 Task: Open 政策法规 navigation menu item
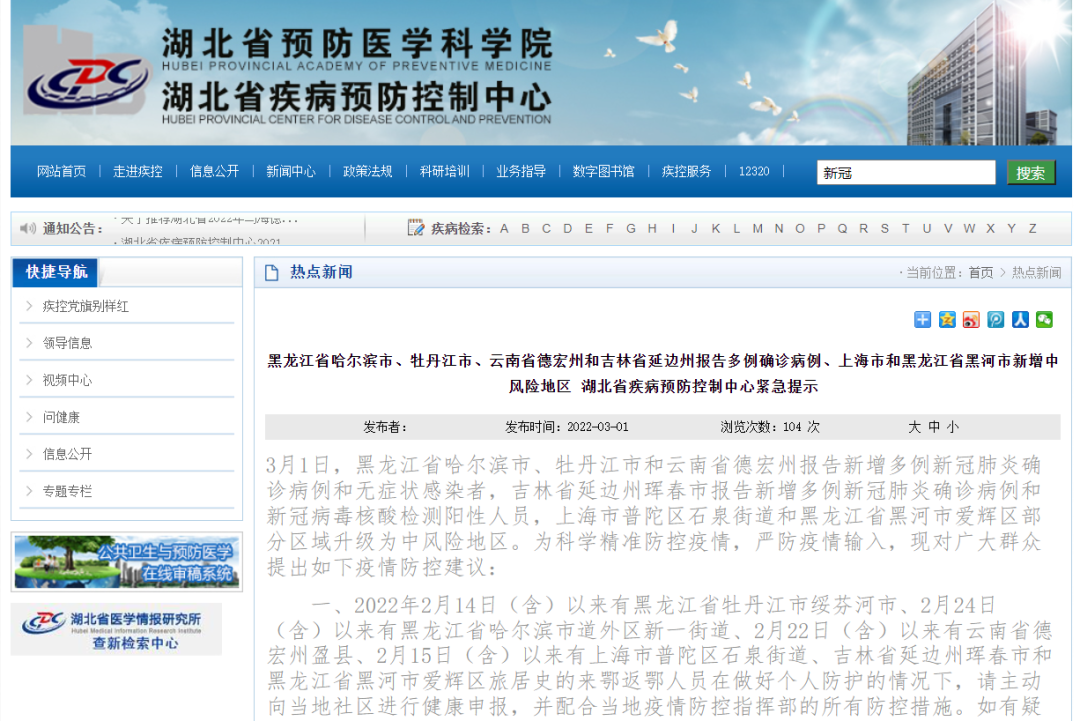[x=367, y=171]
